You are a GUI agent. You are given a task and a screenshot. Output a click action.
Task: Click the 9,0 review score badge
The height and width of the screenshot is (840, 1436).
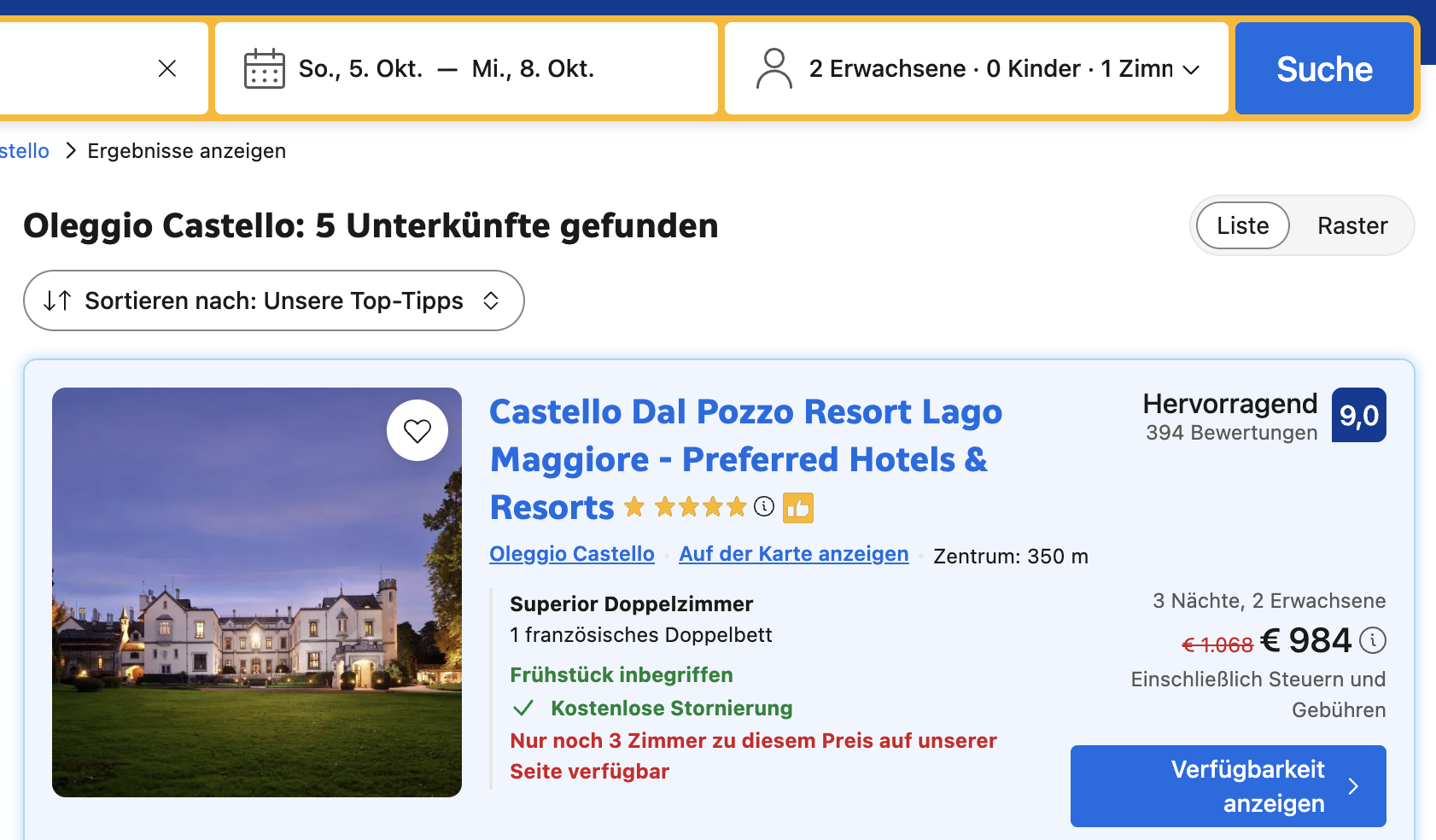pos(1359,415)
